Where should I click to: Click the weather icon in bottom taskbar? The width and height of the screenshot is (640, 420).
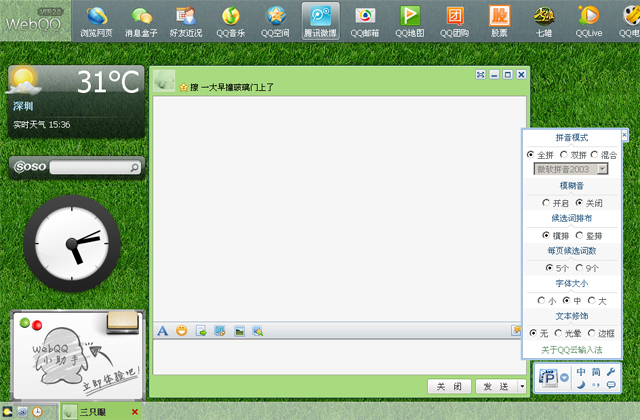pyautogui.click(x=7, y=412)
